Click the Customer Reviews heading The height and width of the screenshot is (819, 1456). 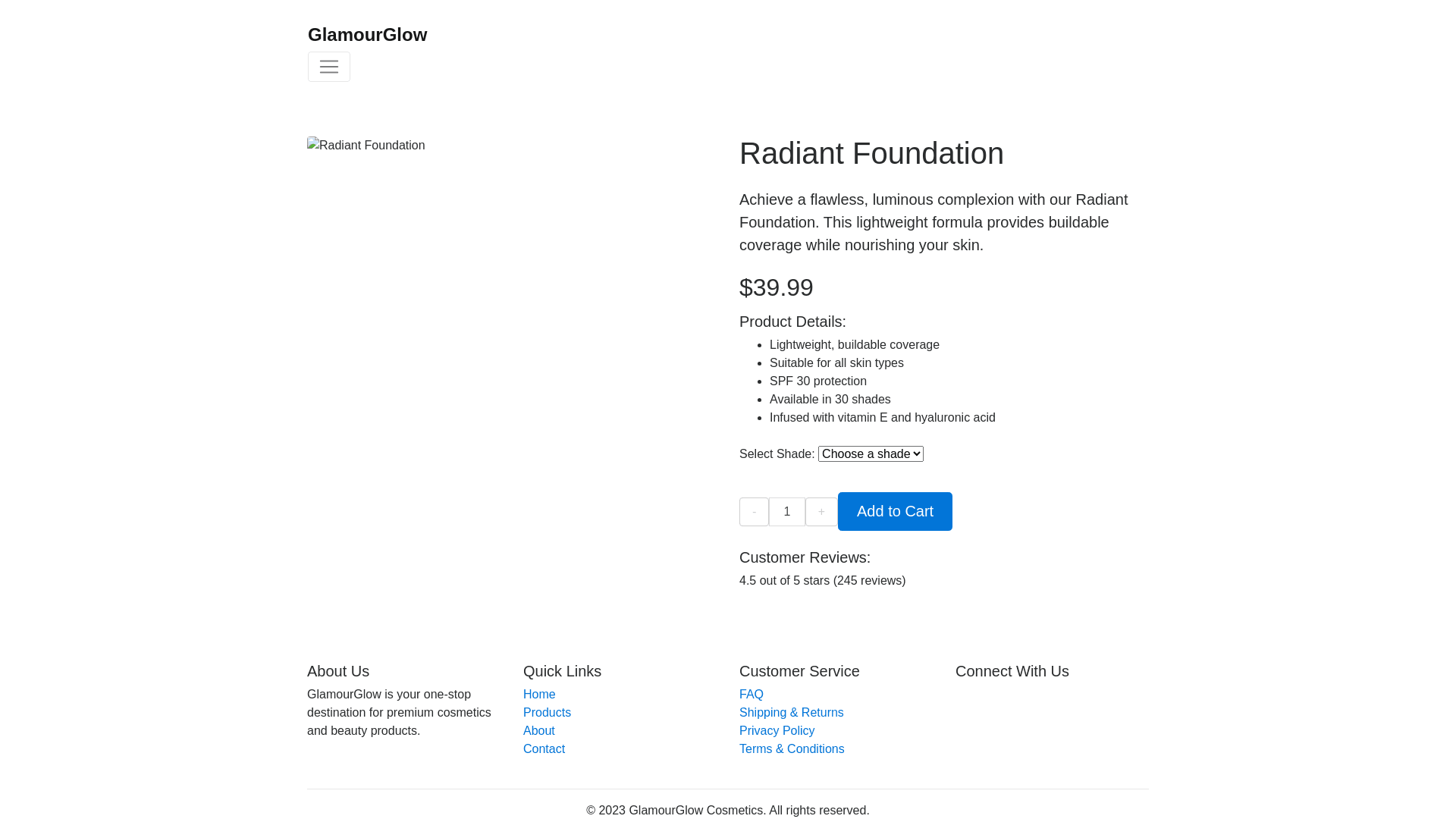coord(805,557)
